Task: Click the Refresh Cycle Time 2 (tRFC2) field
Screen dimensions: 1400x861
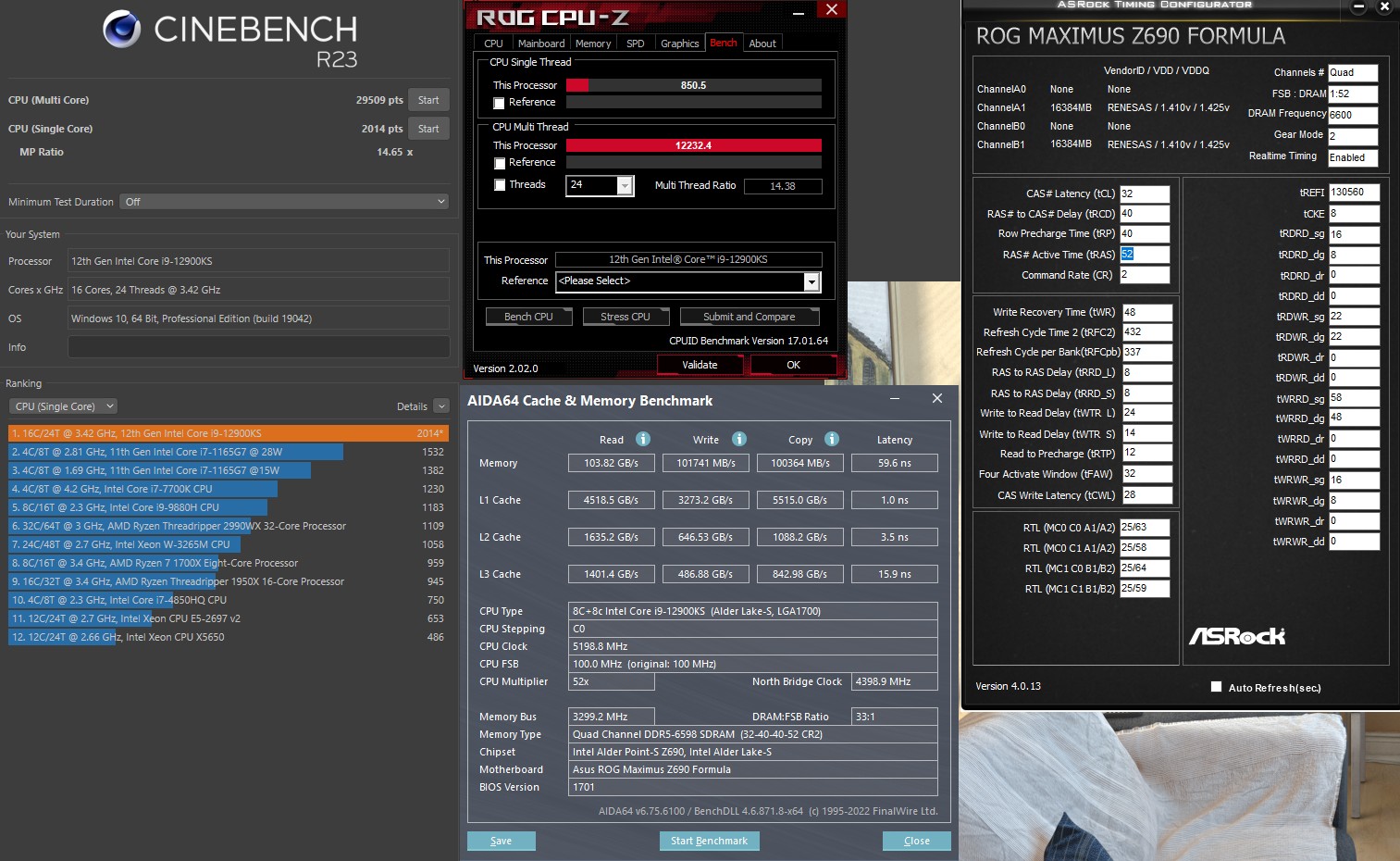Action: tap(1147, 332)
